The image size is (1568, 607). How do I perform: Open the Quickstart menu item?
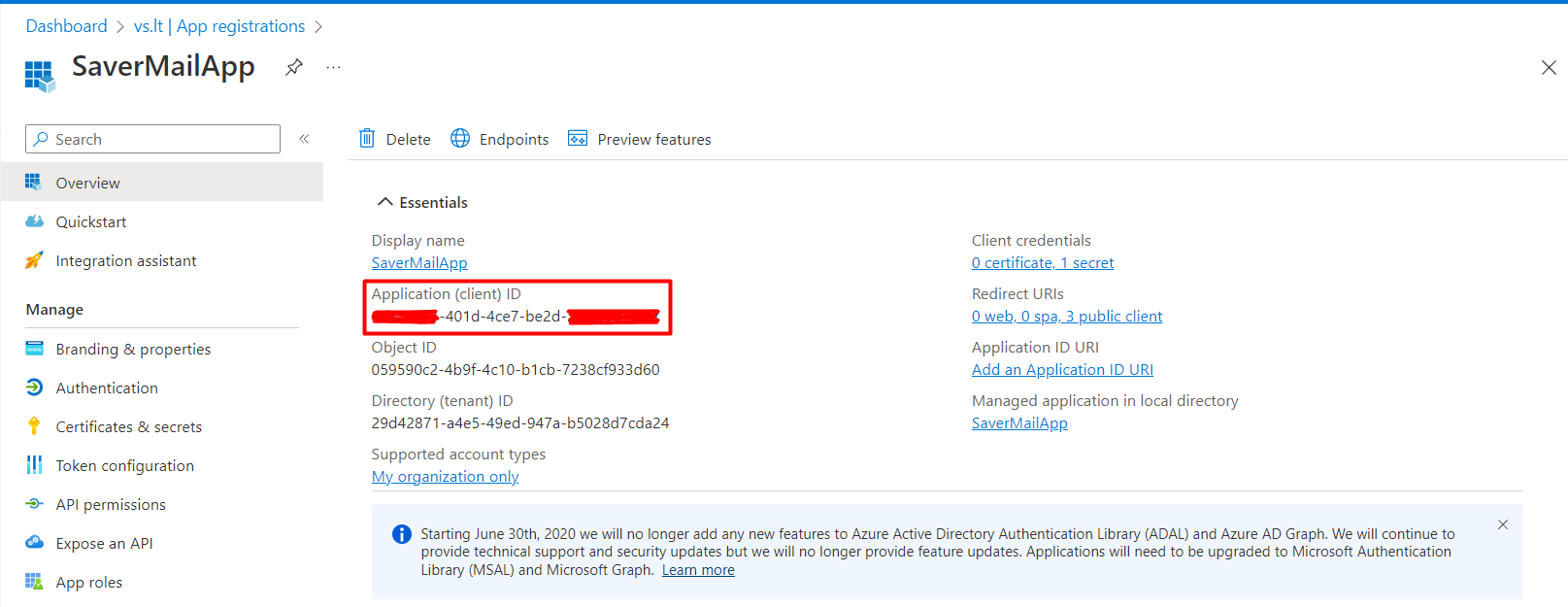(x=162, y=221)
